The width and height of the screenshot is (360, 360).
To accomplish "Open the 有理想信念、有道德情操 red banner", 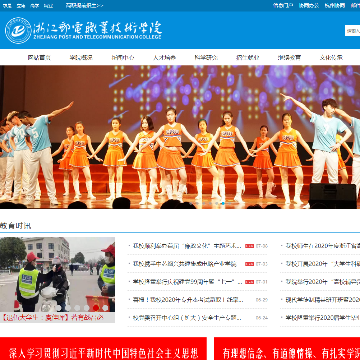I will click(287, 349).
